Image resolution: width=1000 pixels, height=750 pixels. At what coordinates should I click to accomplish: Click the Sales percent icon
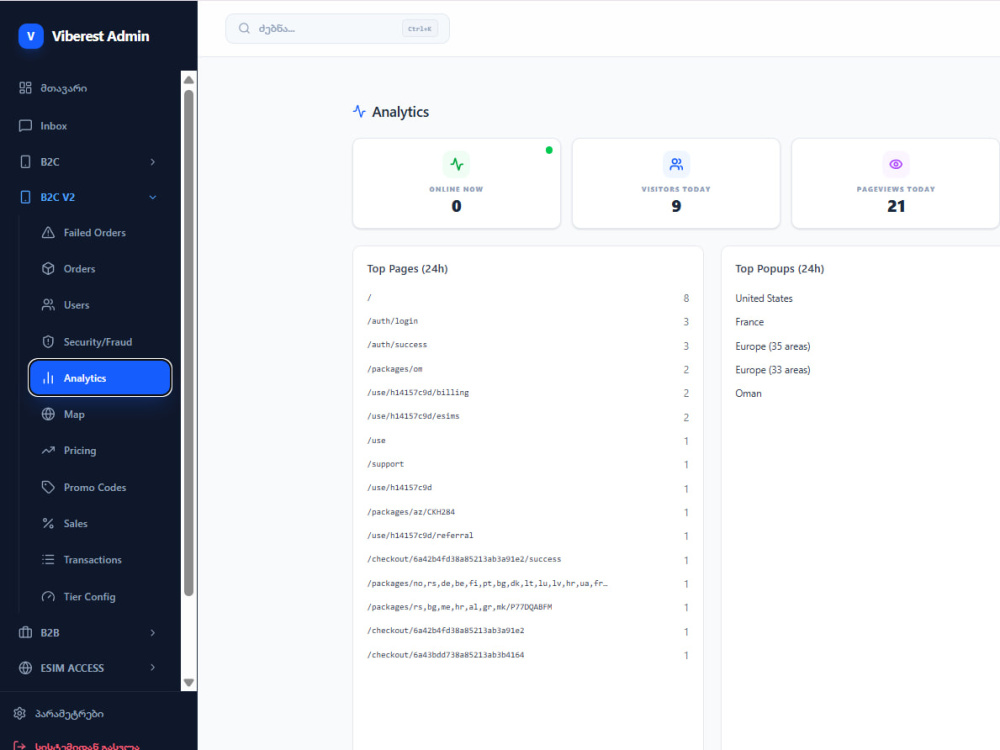tap(48, 524)
